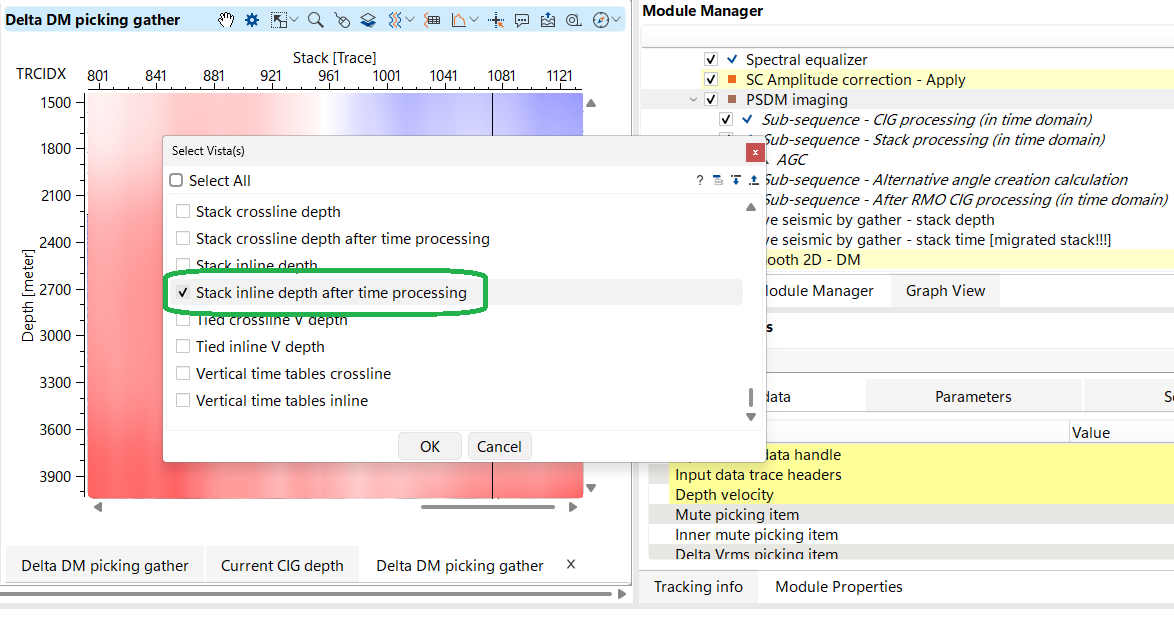Image resolution: width=1174 pixels, height=617 pixels.
Task: Check Vertical time tables crossline option
Action: pos(183,374)
